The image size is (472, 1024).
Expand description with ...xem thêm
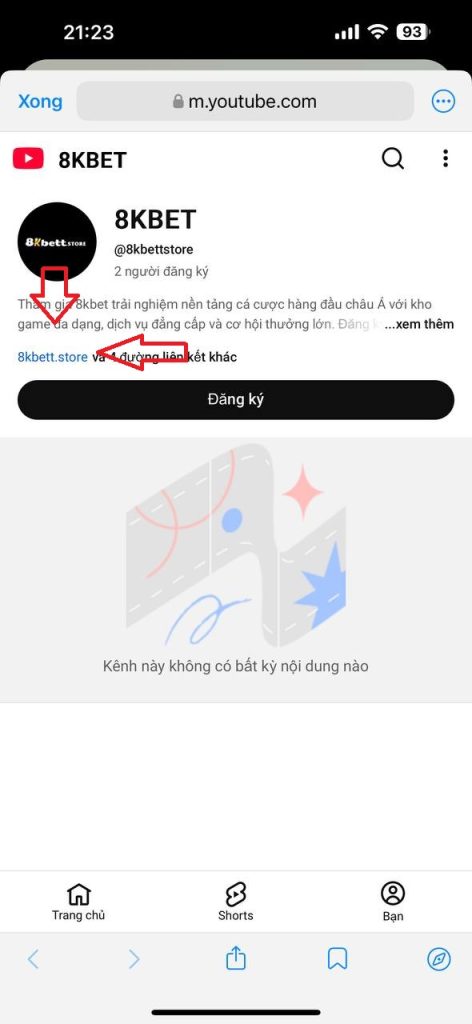(x=418, y=325)
